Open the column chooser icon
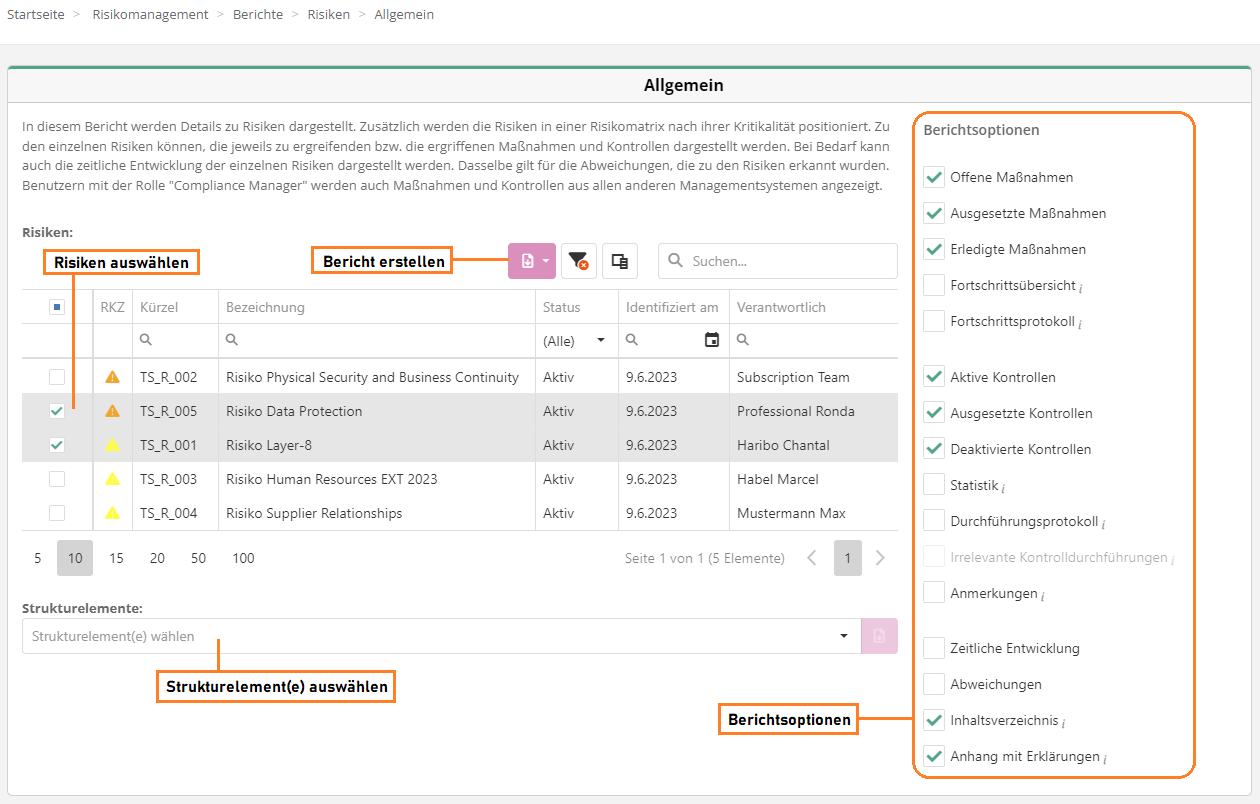The width and height of the screenshot is (1260, 804). pyautogui.click(x=620, y=261)
